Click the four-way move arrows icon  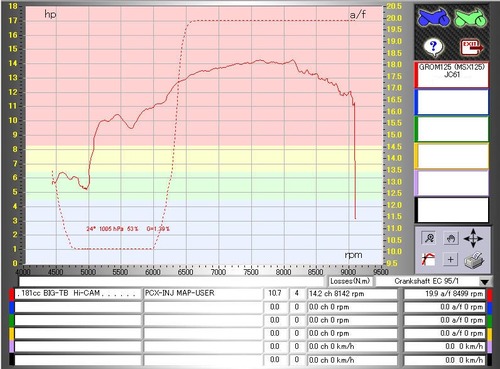point(473,238)
